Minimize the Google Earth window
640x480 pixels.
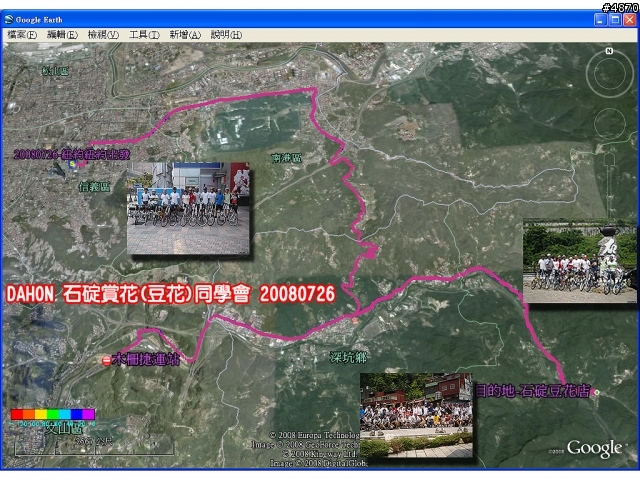pyautogui.click(x=600, y=19)
